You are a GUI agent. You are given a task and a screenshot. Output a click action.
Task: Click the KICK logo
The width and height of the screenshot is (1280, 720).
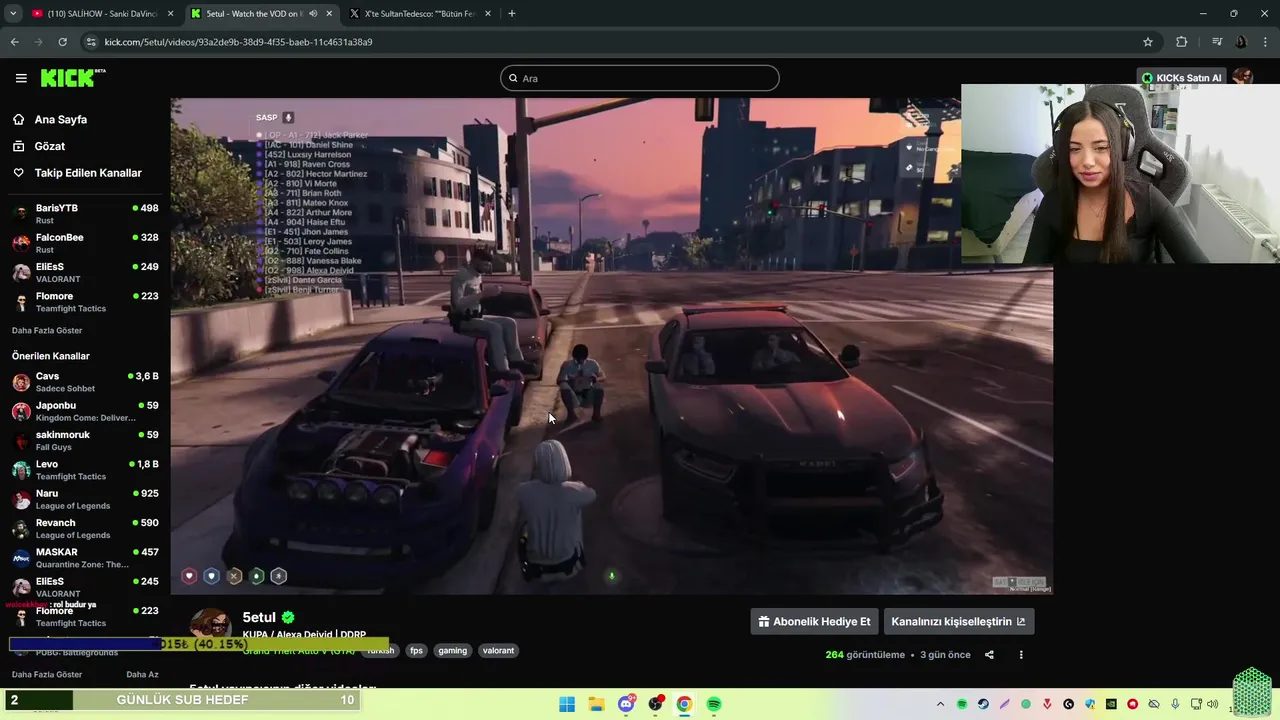pyautogui.click(x=73, y=78)
